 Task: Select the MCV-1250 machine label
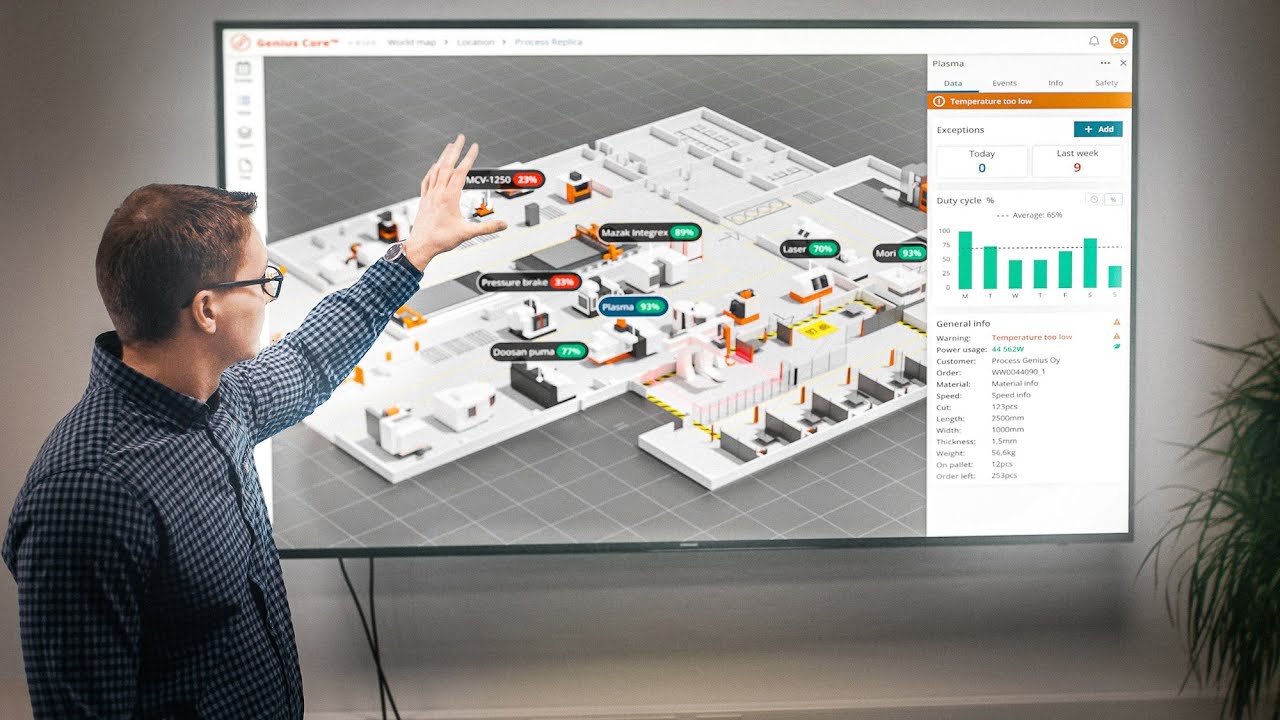pyautogui.click(x=504, y=180)
